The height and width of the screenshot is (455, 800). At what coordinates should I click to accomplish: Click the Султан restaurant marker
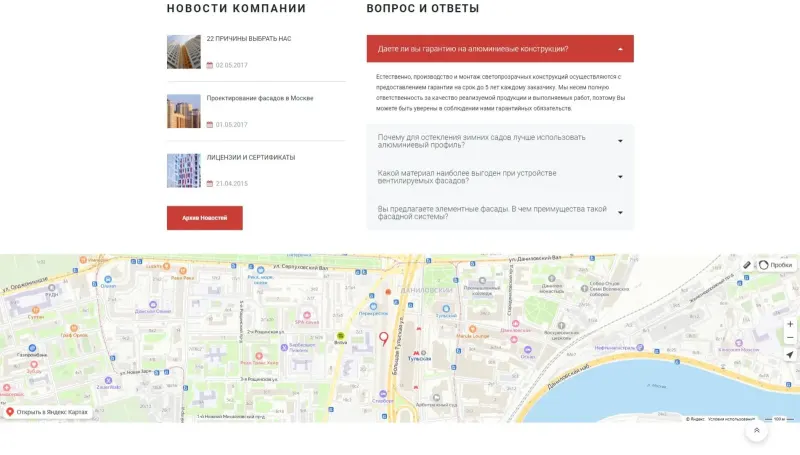(36, 310)
